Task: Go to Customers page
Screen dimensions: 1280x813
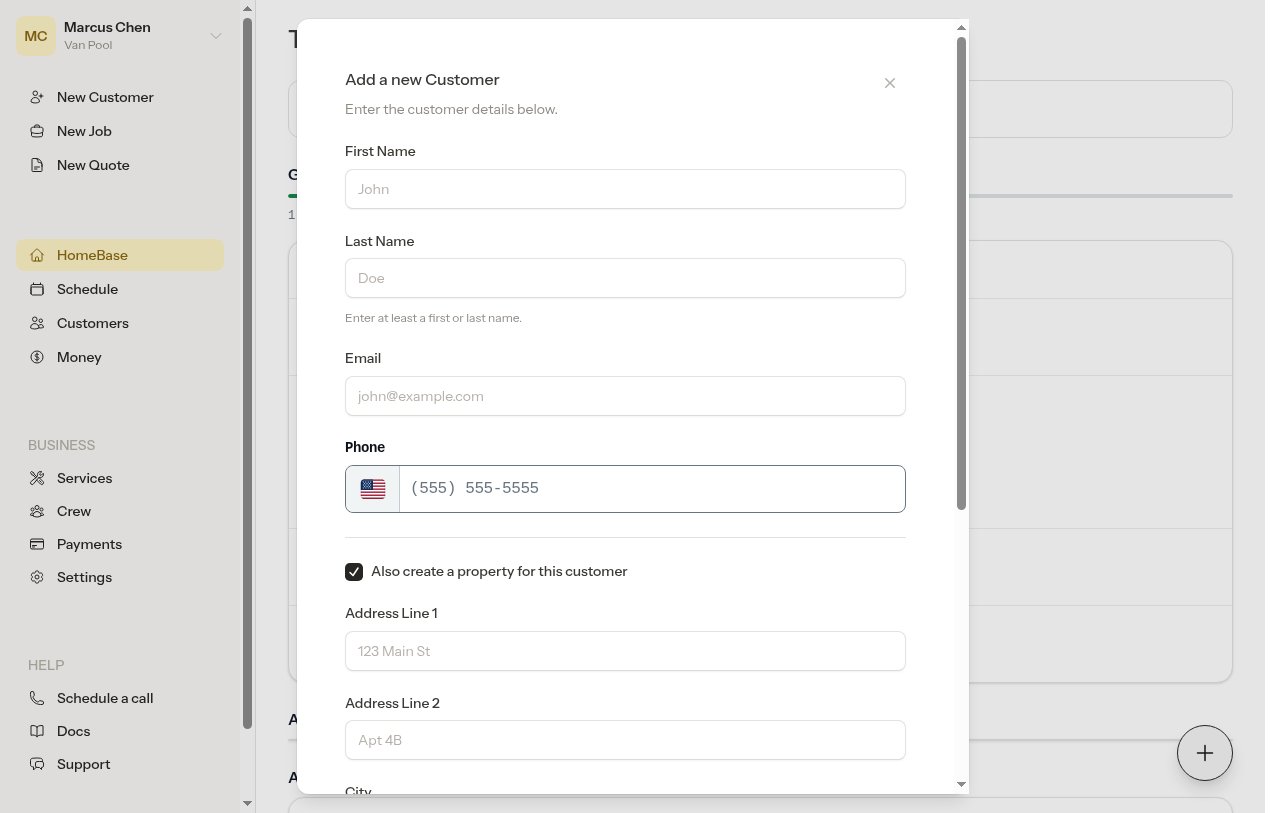Action: 120,323
